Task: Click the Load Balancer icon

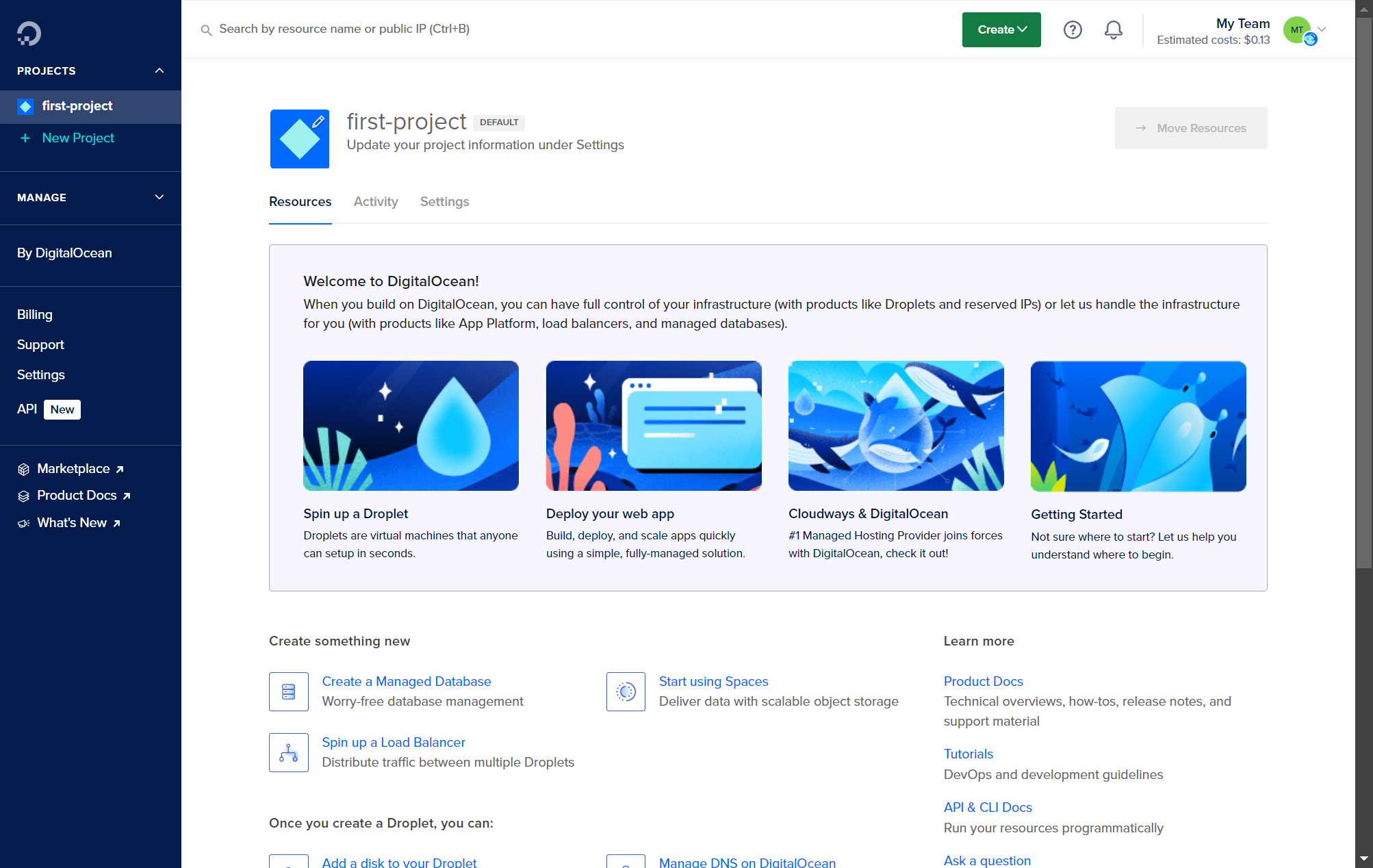Action: coord(289,752)
